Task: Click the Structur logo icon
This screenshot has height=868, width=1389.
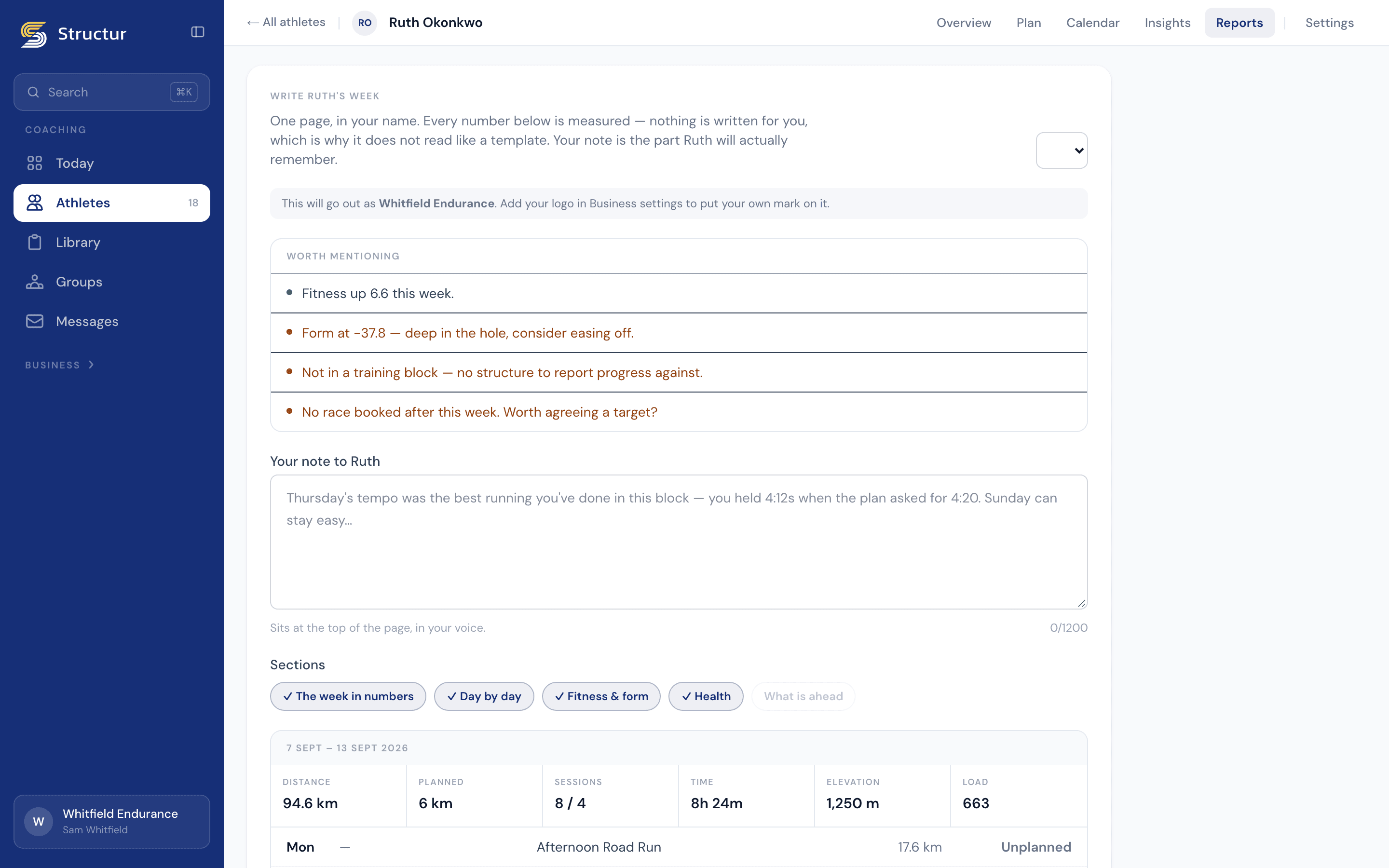Action: coord(34,34)
